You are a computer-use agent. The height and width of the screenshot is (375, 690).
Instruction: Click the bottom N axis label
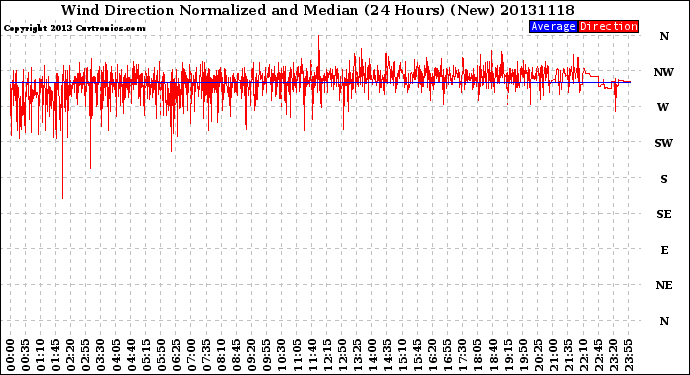[664, 321]
